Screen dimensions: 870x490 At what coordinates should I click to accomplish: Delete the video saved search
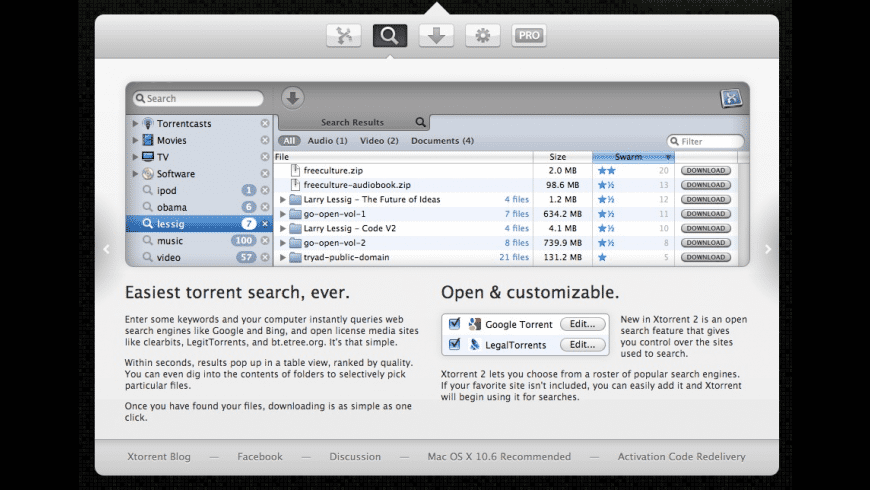[x=265, y=257]
